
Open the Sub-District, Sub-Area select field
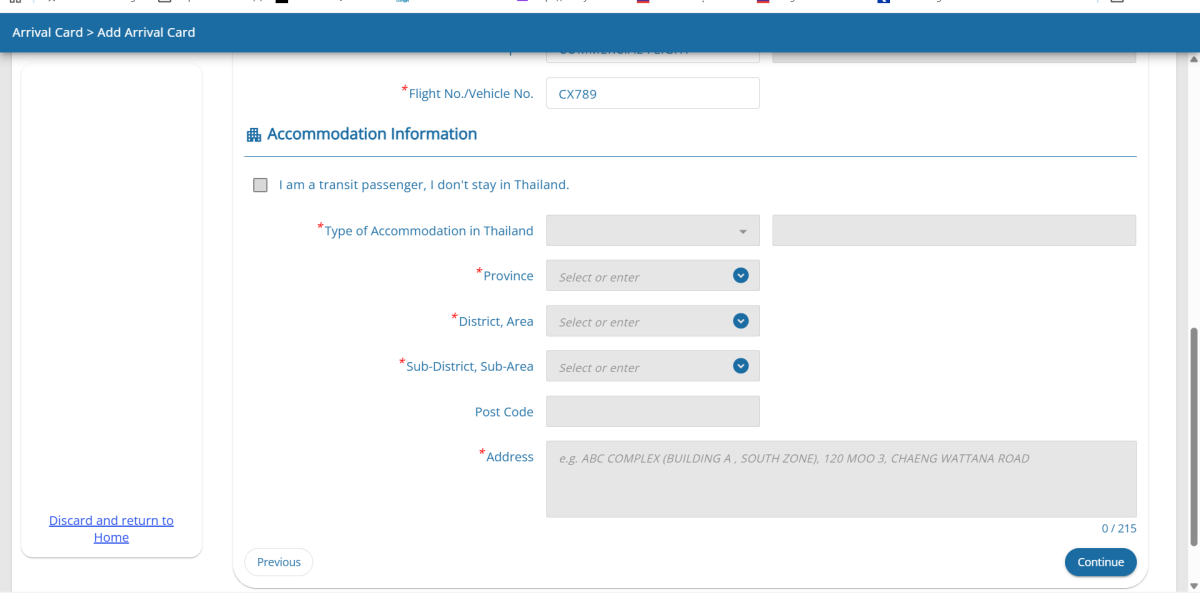tap(640, 366)
